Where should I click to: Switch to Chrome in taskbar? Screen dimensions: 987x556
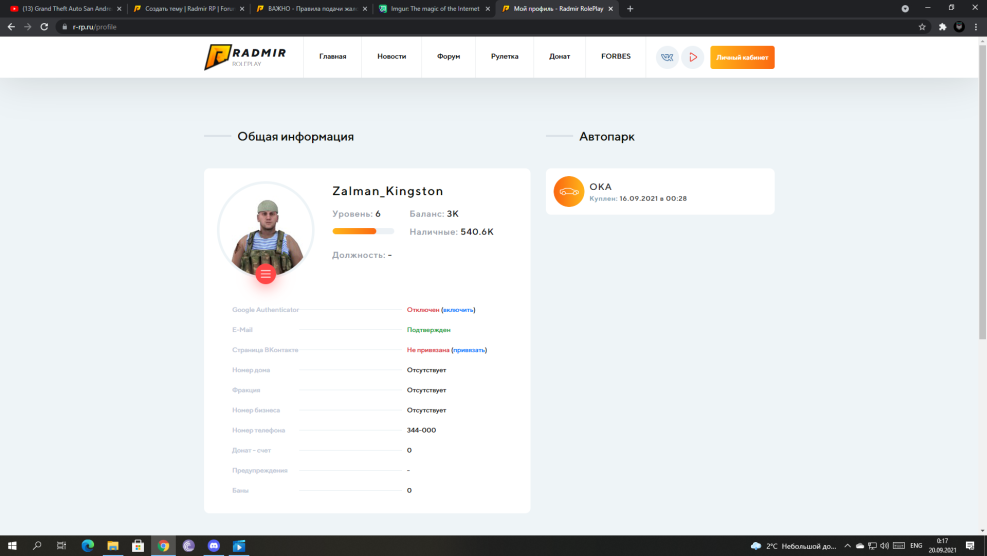coord(163,546)
